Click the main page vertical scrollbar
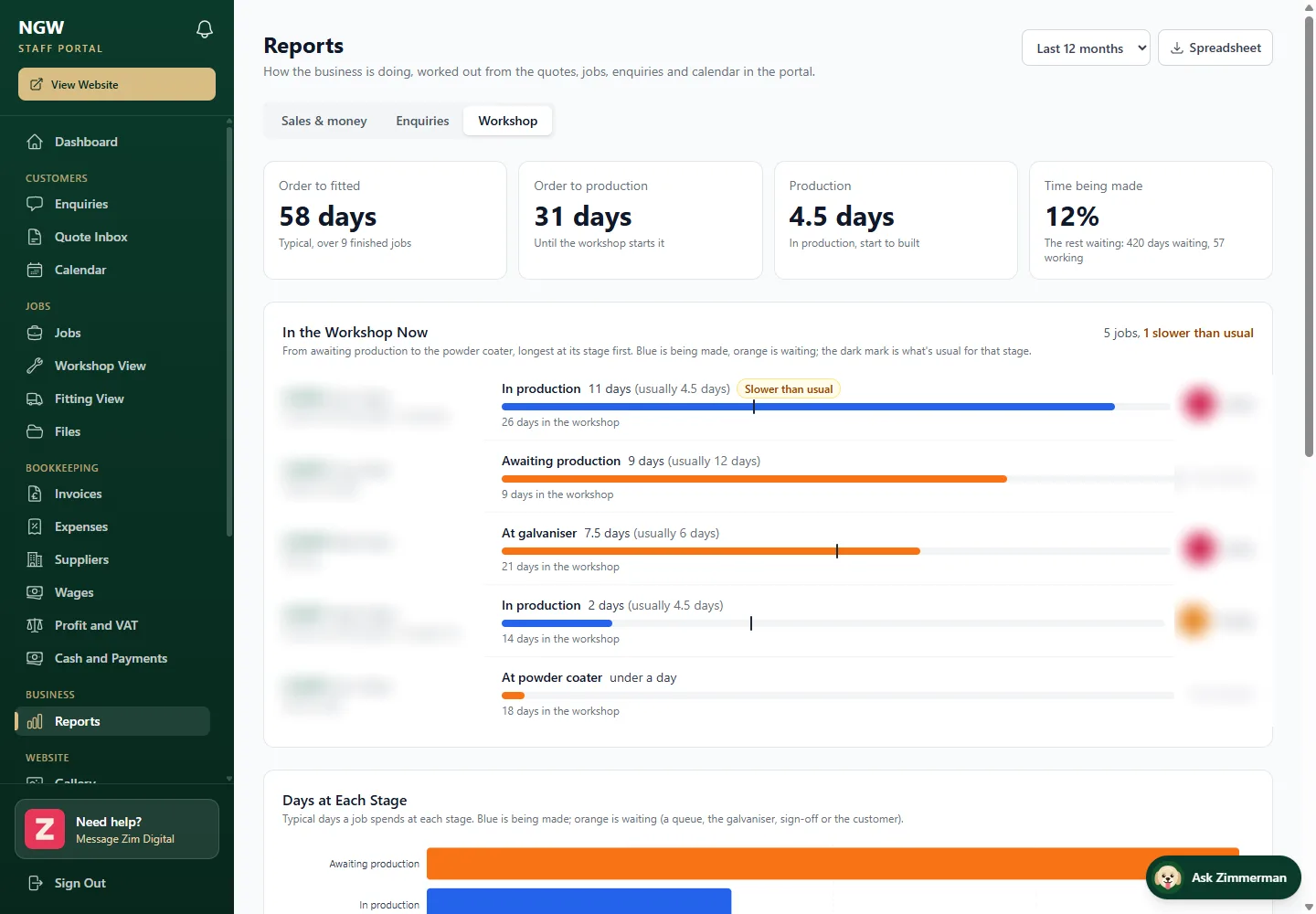Viewport: 1316px width, 914px height. [1309, 236]
